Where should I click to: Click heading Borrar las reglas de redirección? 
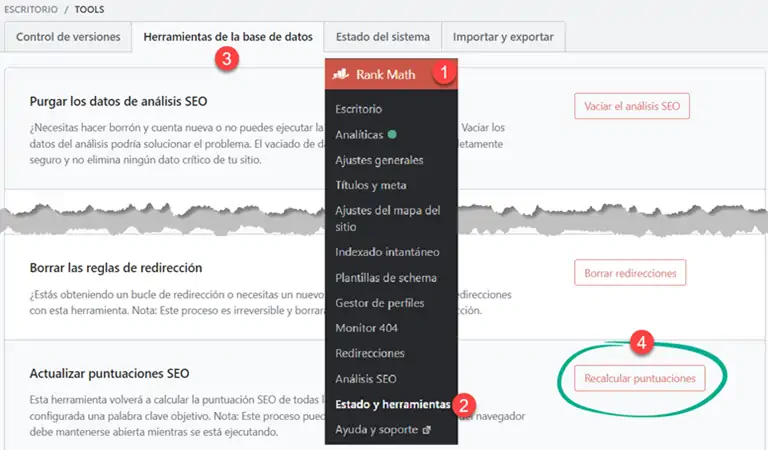pos(116,268)
